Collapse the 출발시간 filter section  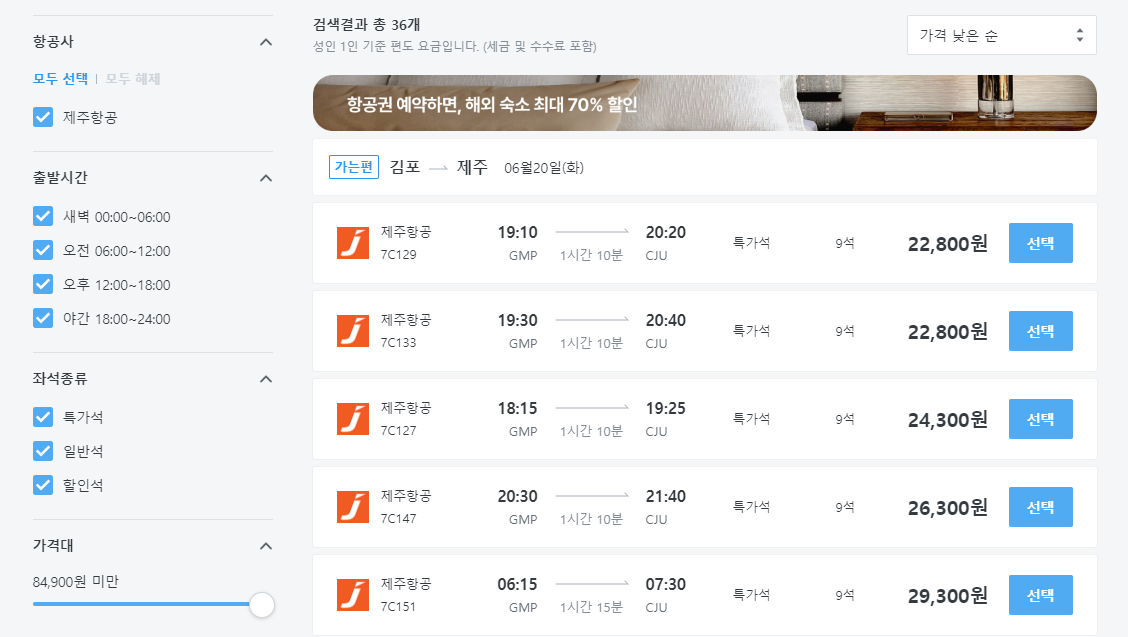[266, 178]
